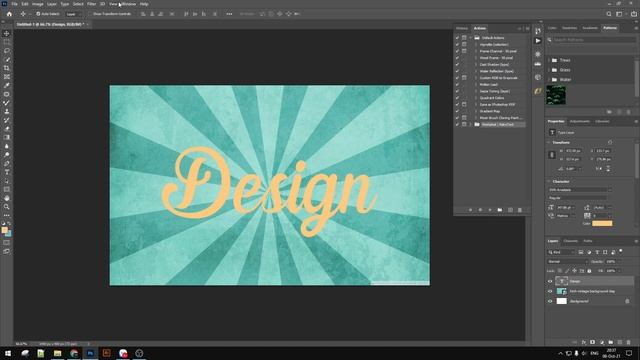Open the Search icon at top right
The height and width of the screenshot is (360, 640).
click(x=609, y=14)
